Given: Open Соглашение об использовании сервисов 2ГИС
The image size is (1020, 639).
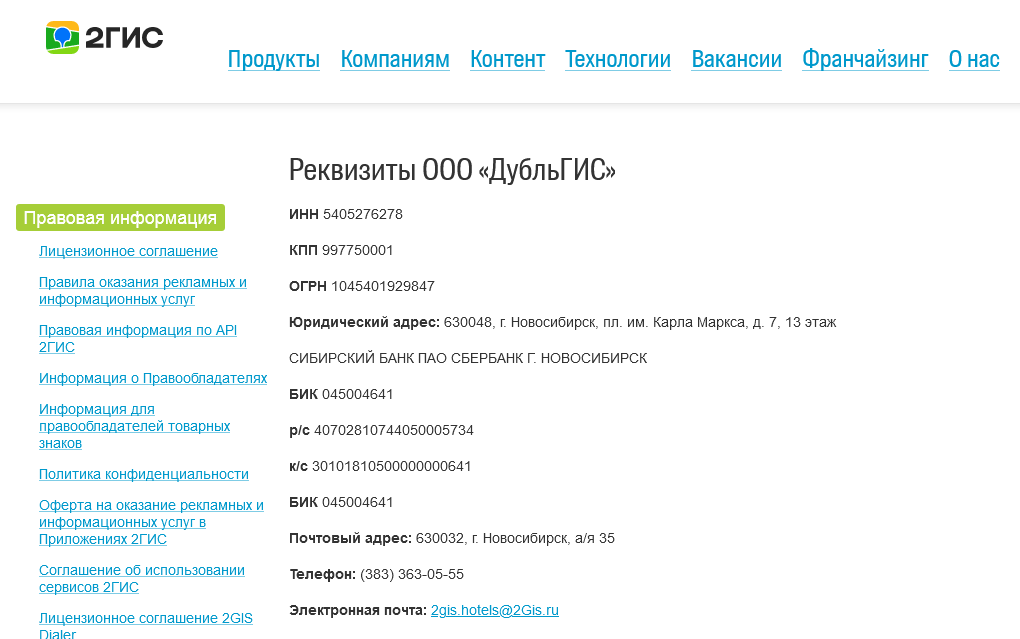Looking at the screenshot, I should [142, 578].
